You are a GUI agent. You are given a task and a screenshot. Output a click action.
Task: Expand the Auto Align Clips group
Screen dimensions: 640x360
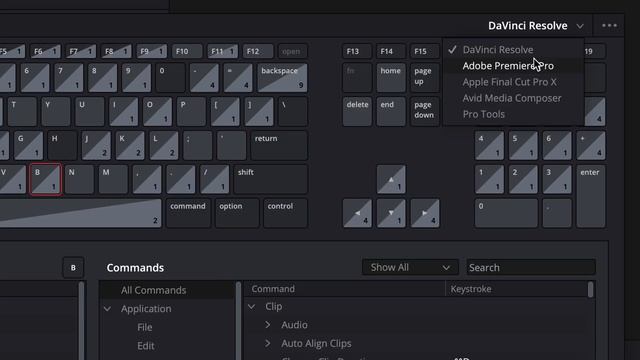coord(268,343)
